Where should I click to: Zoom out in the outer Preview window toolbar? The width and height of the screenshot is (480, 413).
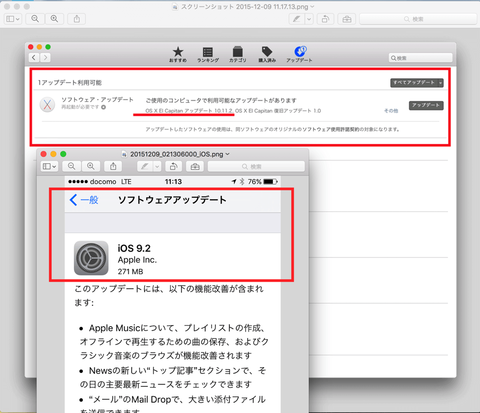[35, 19]
